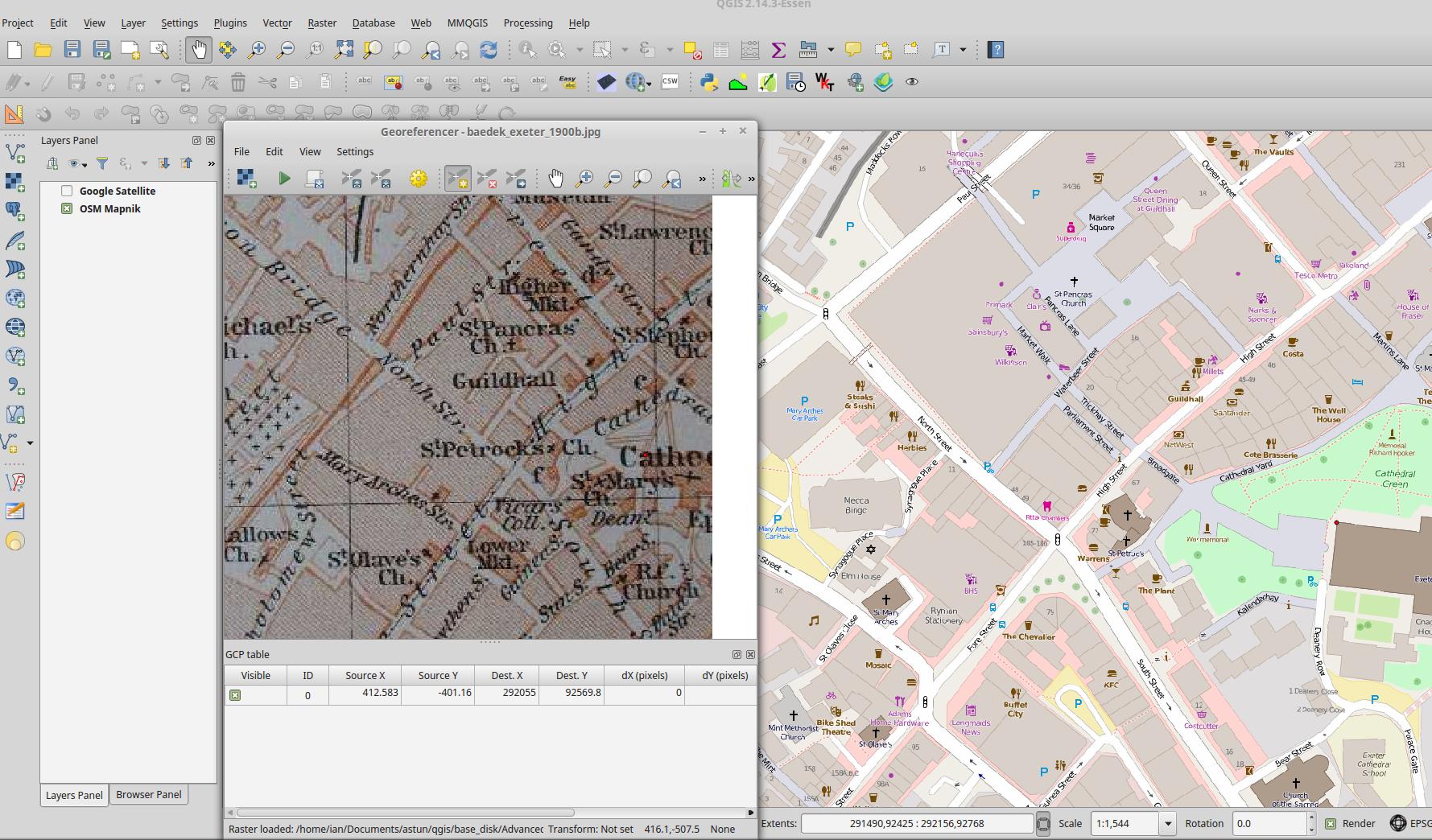Image resolution: width=1432 pixels, height=840 pixels.
Task: Click Open Raster icon in Georeferencer
Action: (x=246, y=179)
